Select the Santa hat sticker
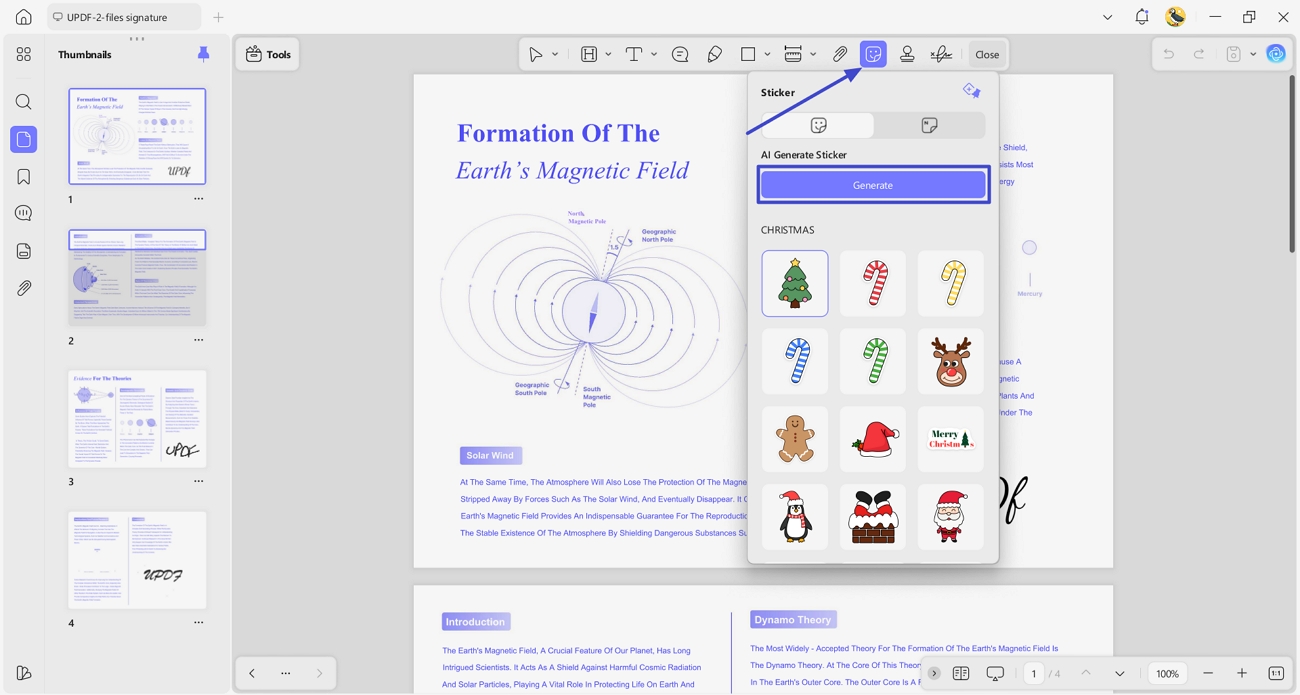The width and height of the screenshot is (1300, 695). pos(873,439)
